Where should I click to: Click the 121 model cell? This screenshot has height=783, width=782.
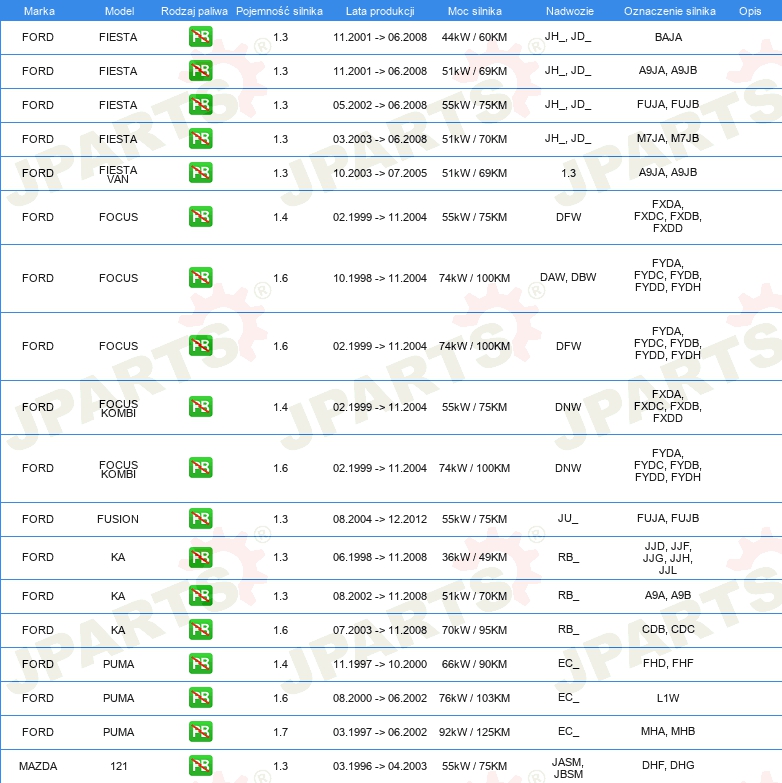point(119,766)
